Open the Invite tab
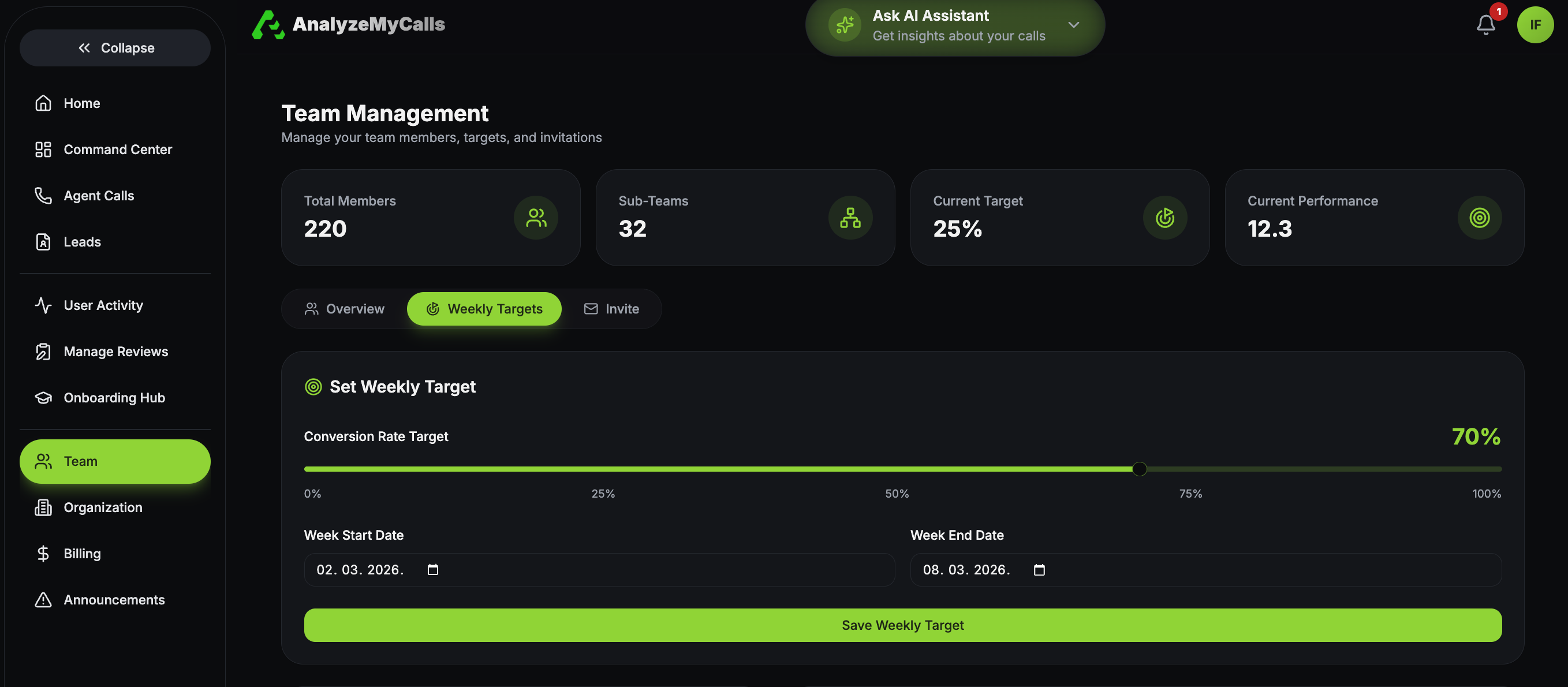Screen dimensions: 1568x687 pos(611,309)
